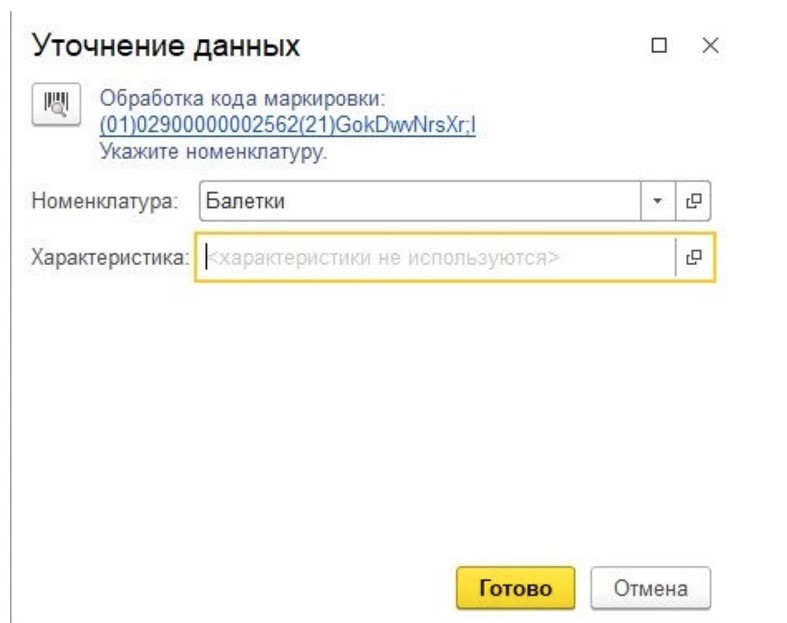Click the blank space left of Готово
787x623 pixels.
coord(250,588)
